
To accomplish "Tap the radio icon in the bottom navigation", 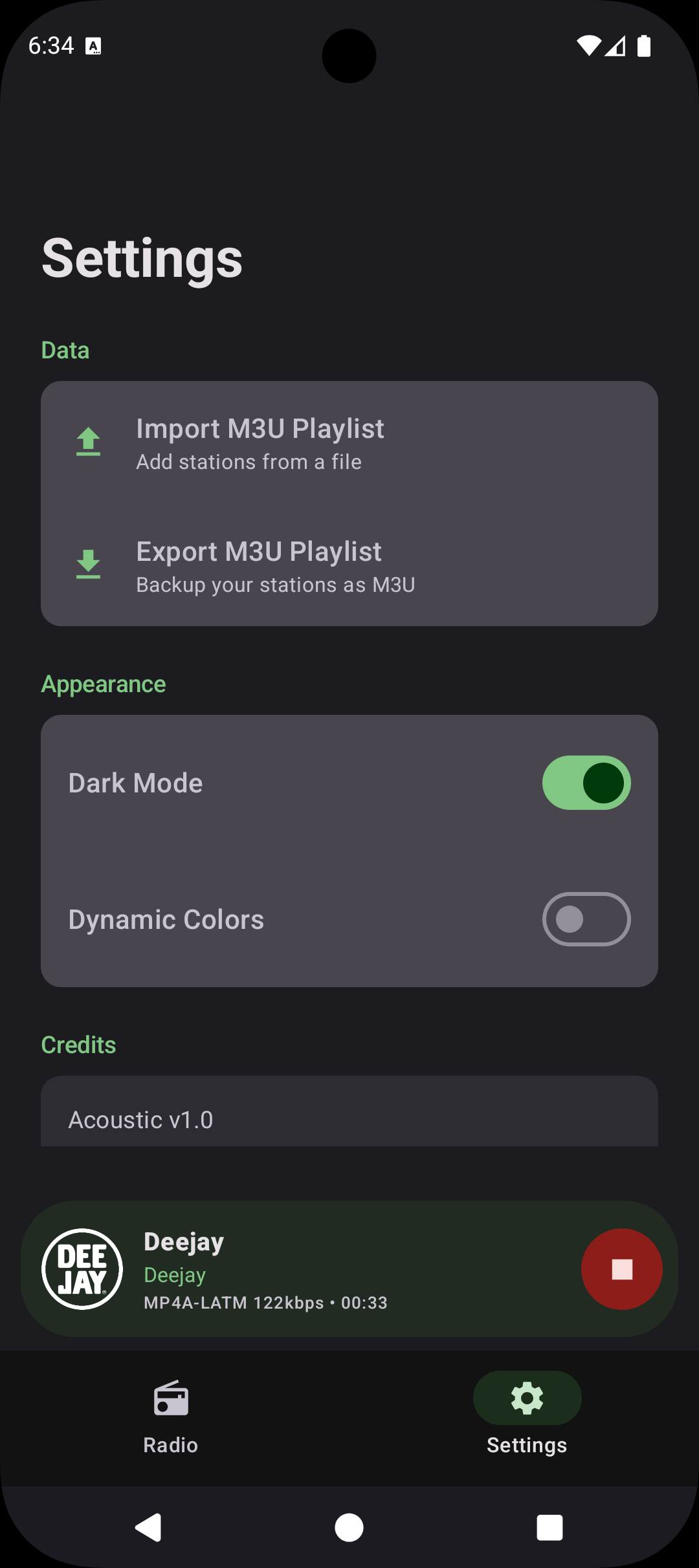I will [171, 1399].
